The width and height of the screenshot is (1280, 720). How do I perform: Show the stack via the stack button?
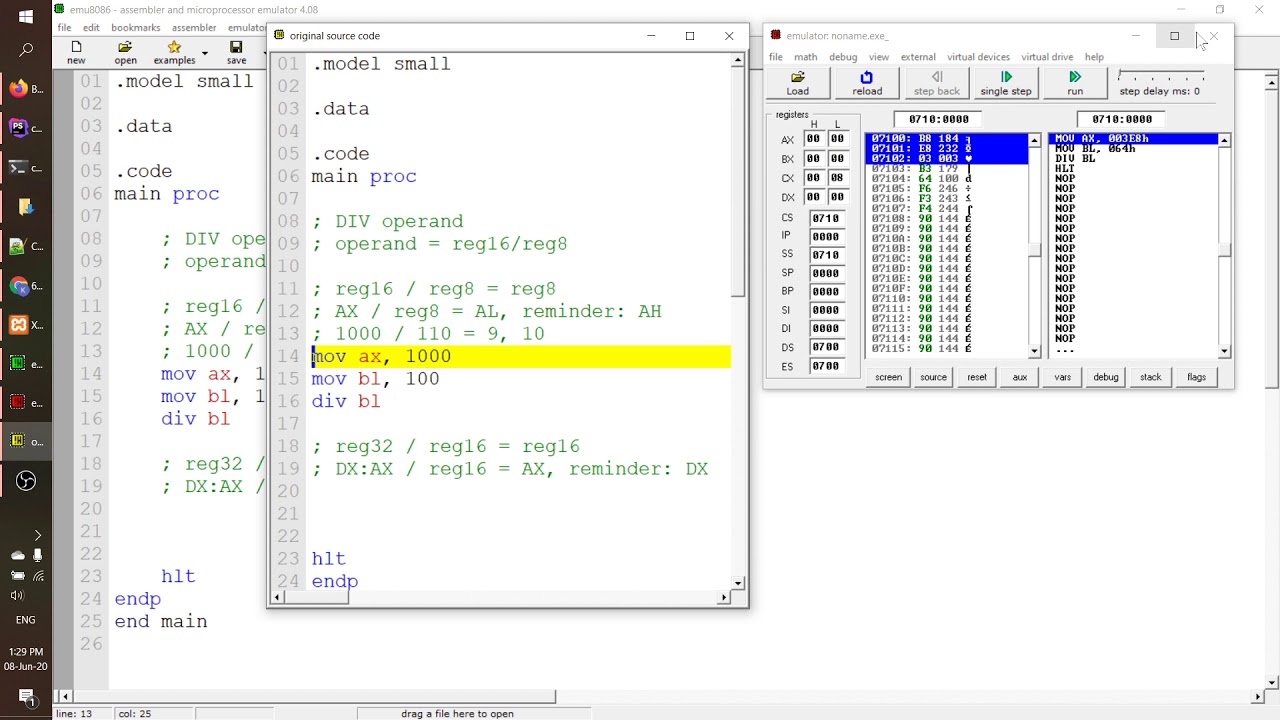click(x=1150, y=377)
